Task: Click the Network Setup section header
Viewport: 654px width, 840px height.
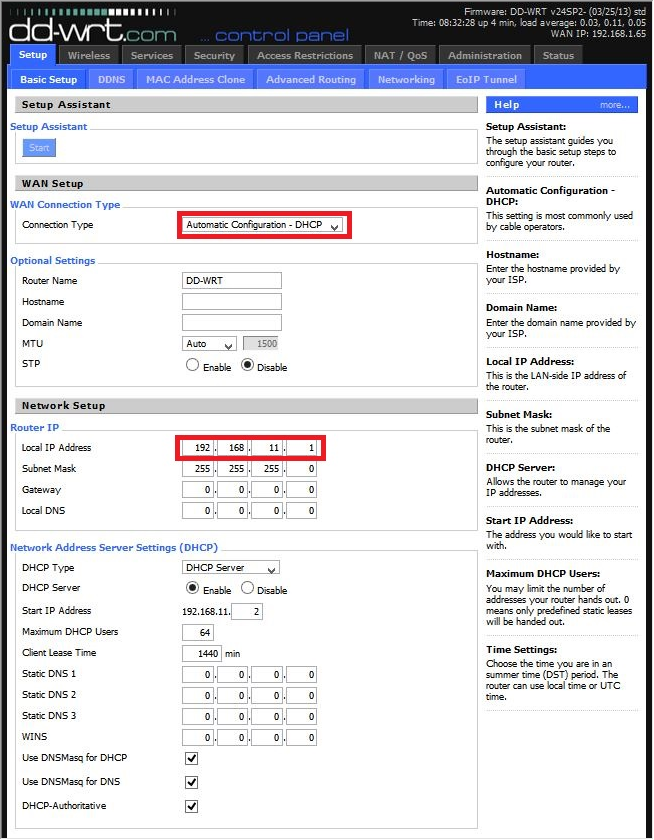Action: pos(246,406)
